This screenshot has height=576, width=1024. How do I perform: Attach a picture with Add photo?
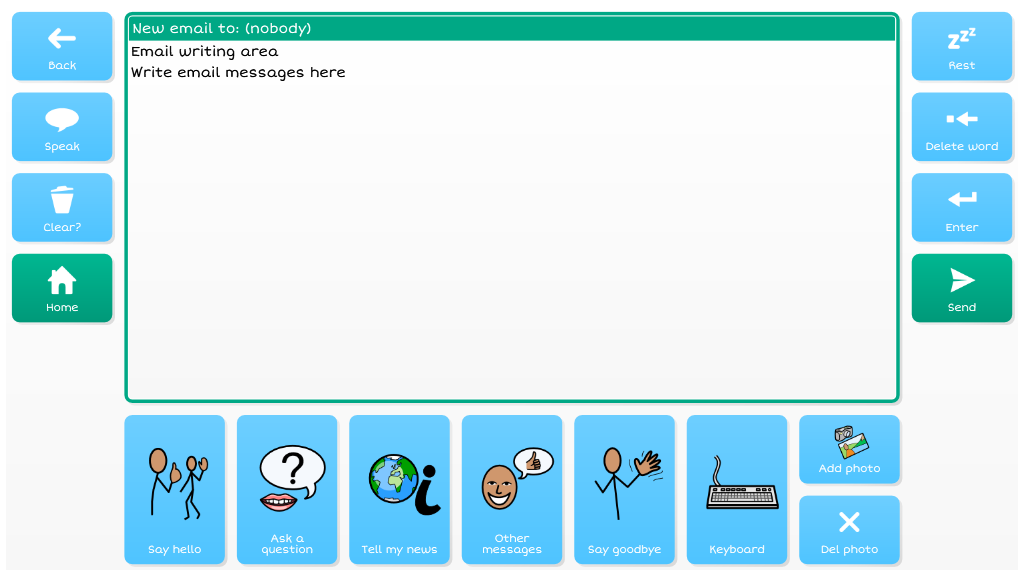[x=849, y=449]
